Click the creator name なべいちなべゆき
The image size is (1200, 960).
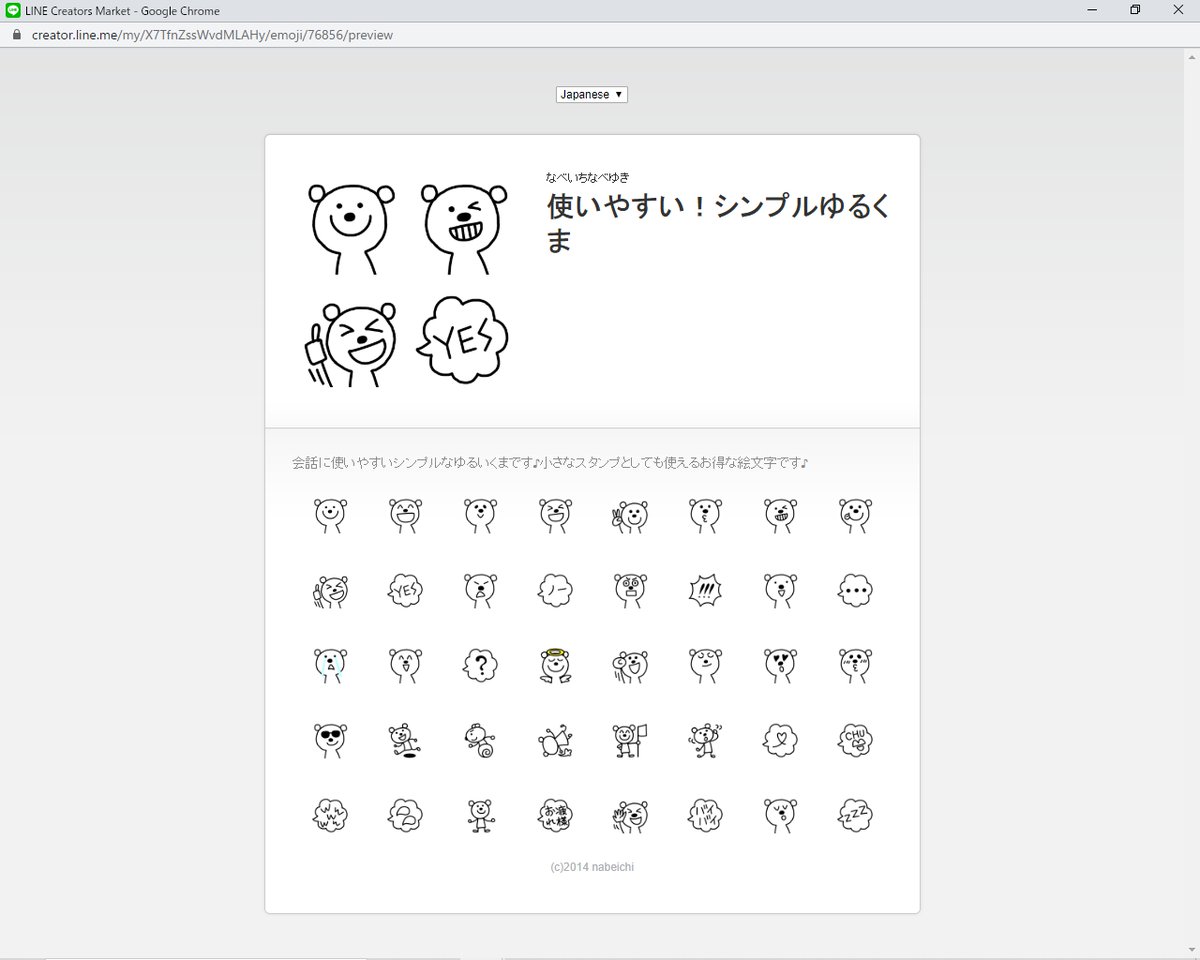(588, 177)
